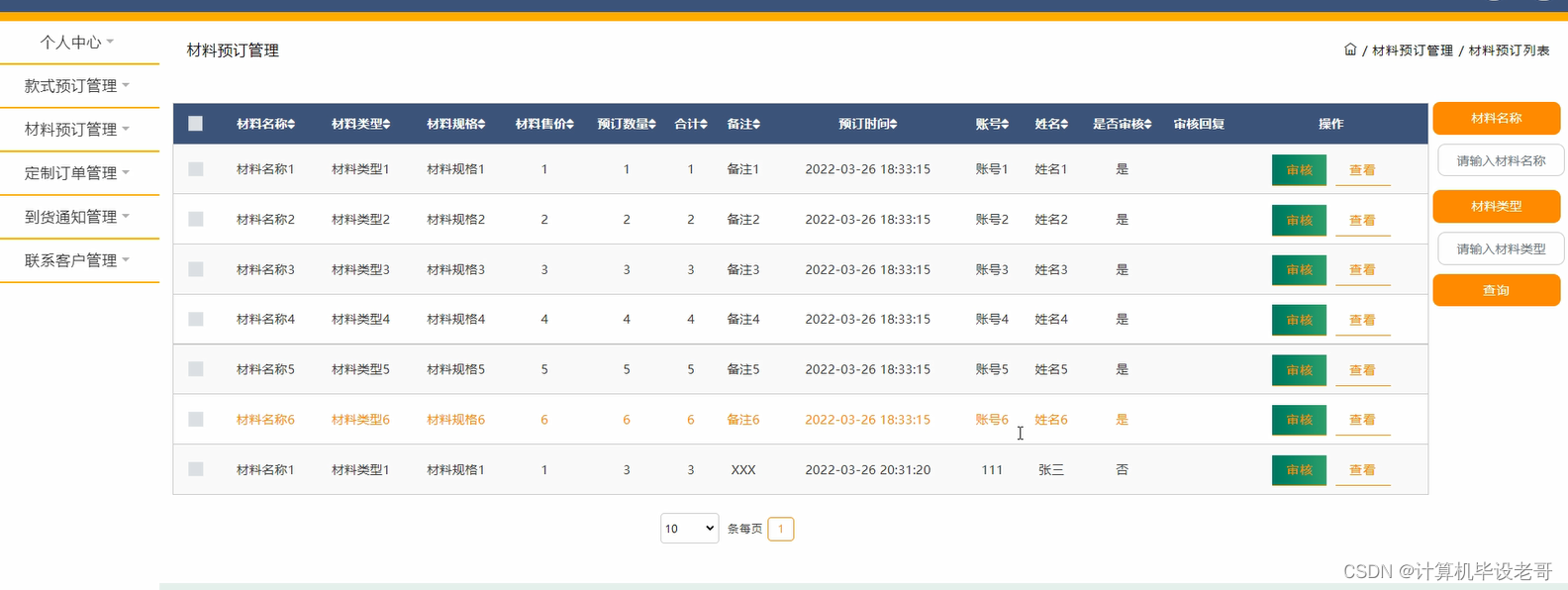1568x590 pixels.
Task: Open the rows-per-page dropdown showing 10
Action: pos(690,529)
